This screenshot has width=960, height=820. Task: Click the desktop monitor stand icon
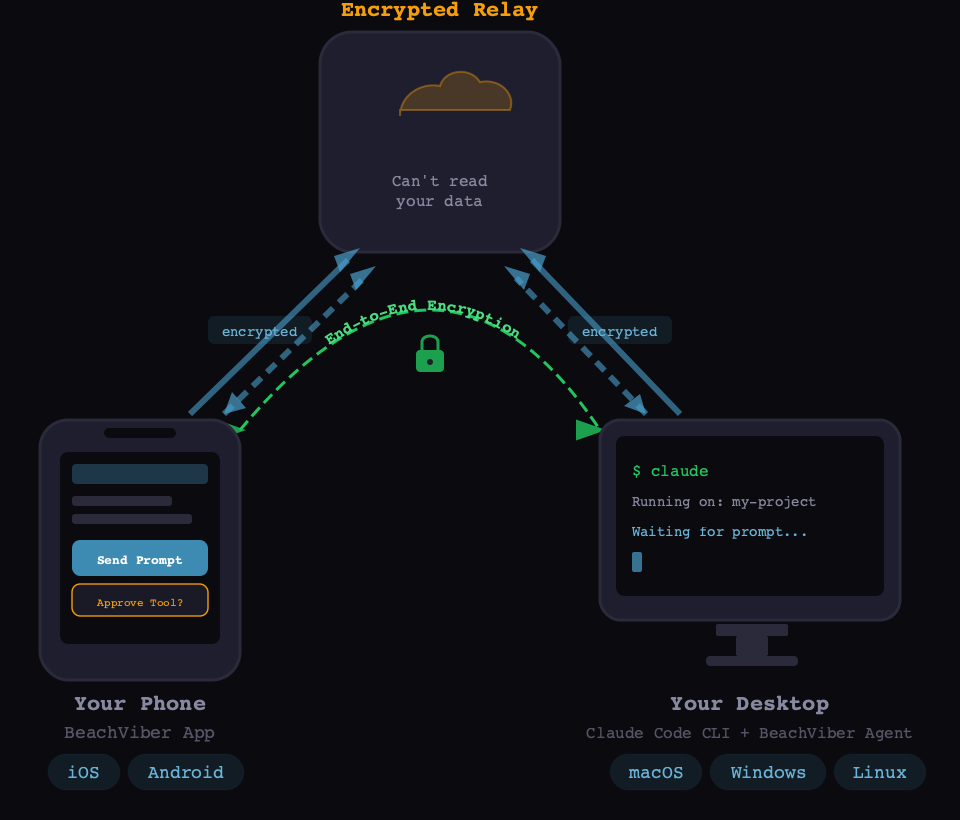751,644
